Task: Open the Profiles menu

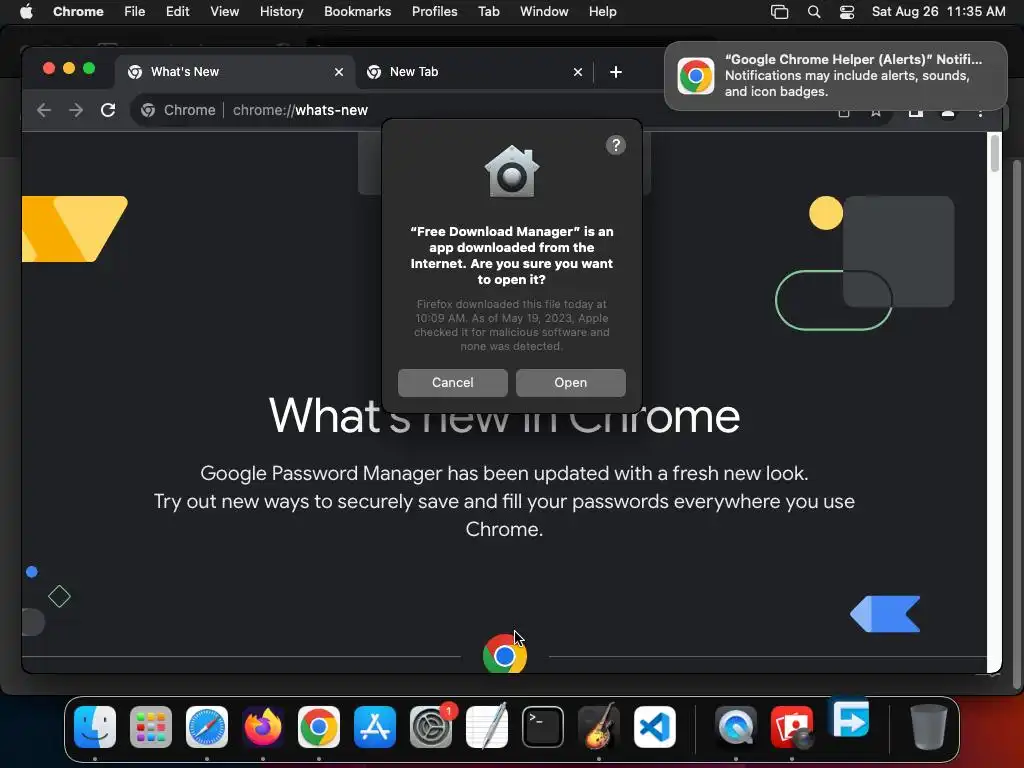Action: pos(434,12)
